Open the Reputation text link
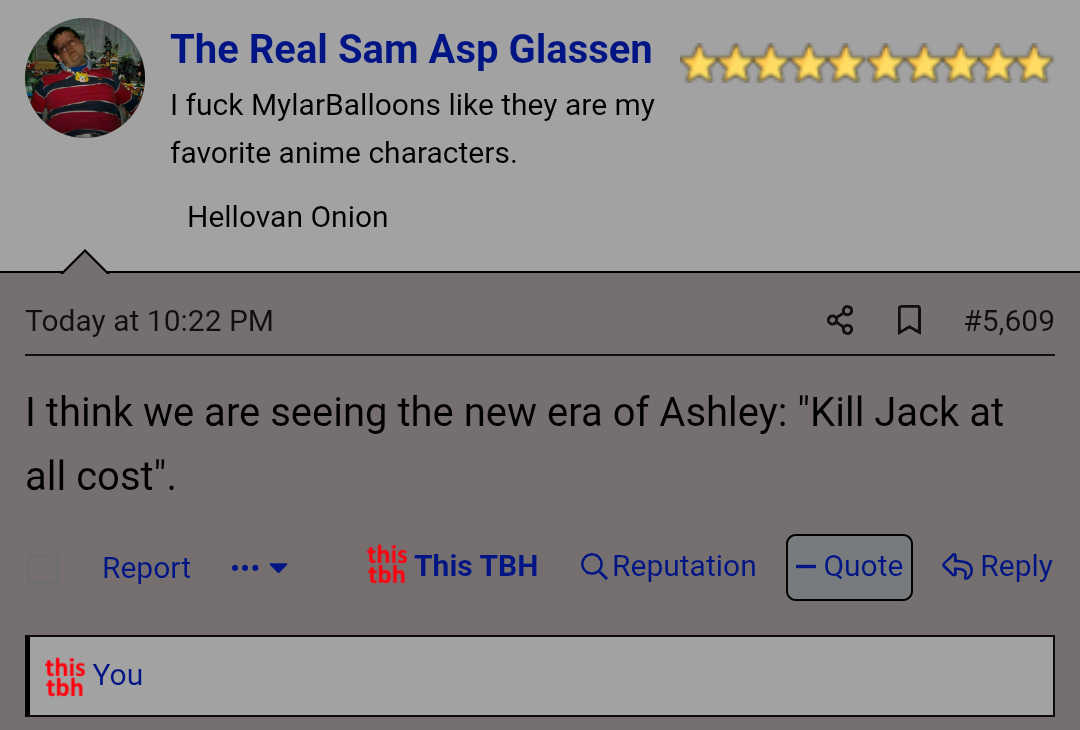The image size is (1080, 730). coord(684,566)
